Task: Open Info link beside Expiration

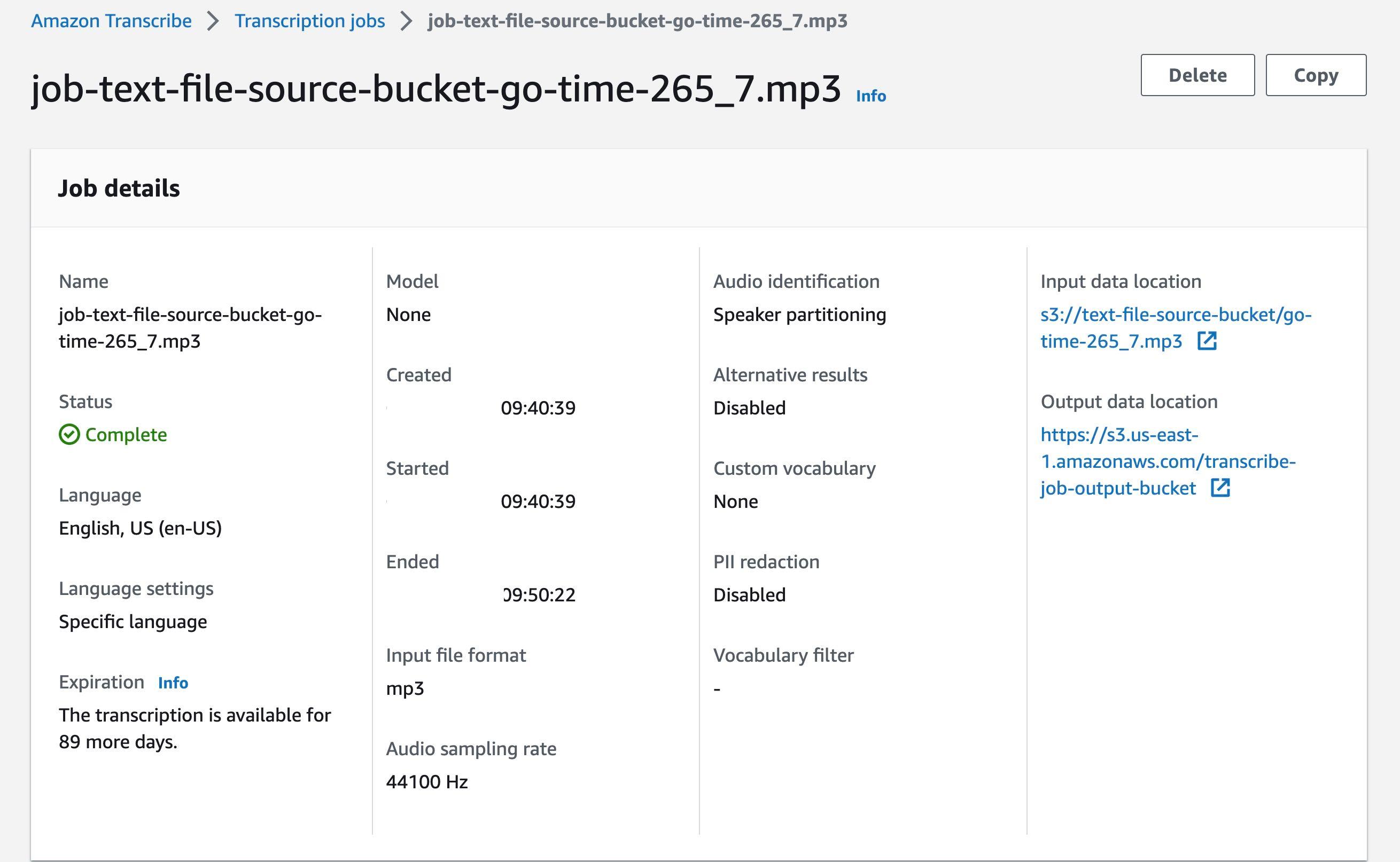Action: point(173,683)
